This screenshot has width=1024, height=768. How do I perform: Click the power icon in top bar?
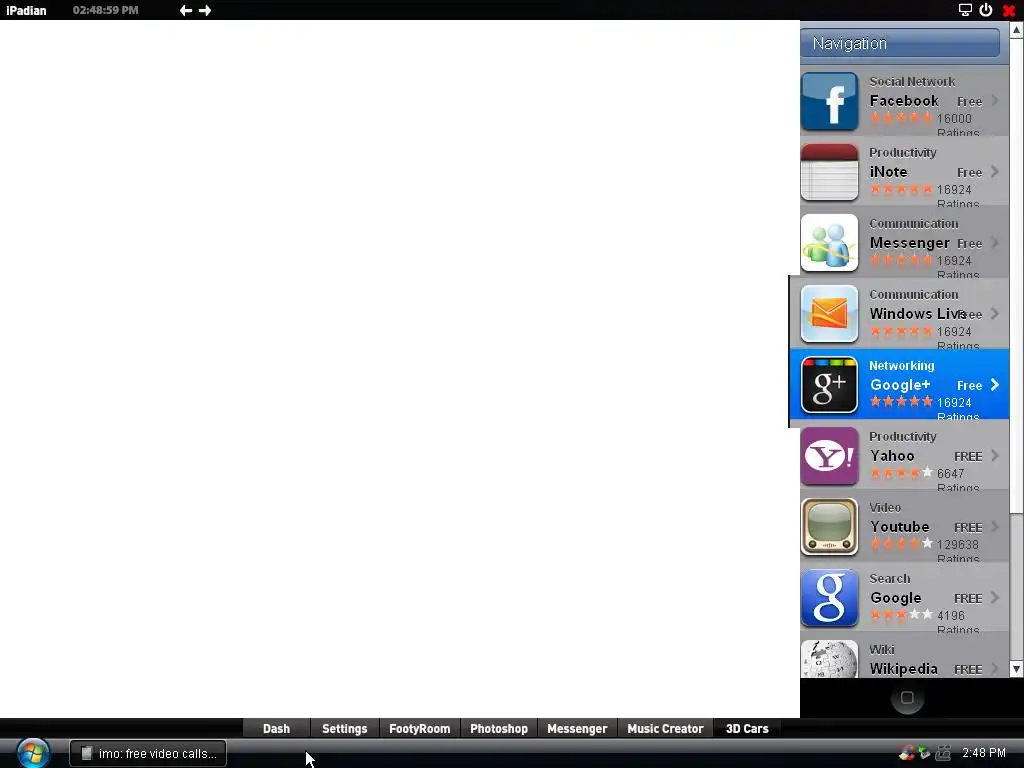coord(986,10)
